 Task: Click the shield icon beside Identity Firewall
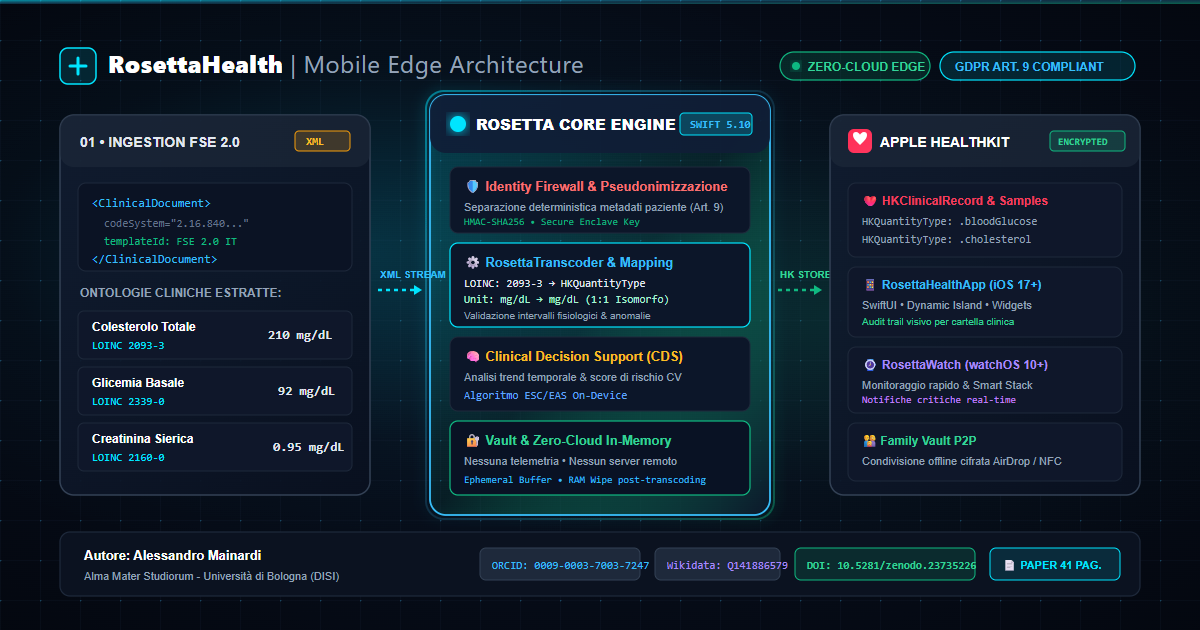pos(472,187)
